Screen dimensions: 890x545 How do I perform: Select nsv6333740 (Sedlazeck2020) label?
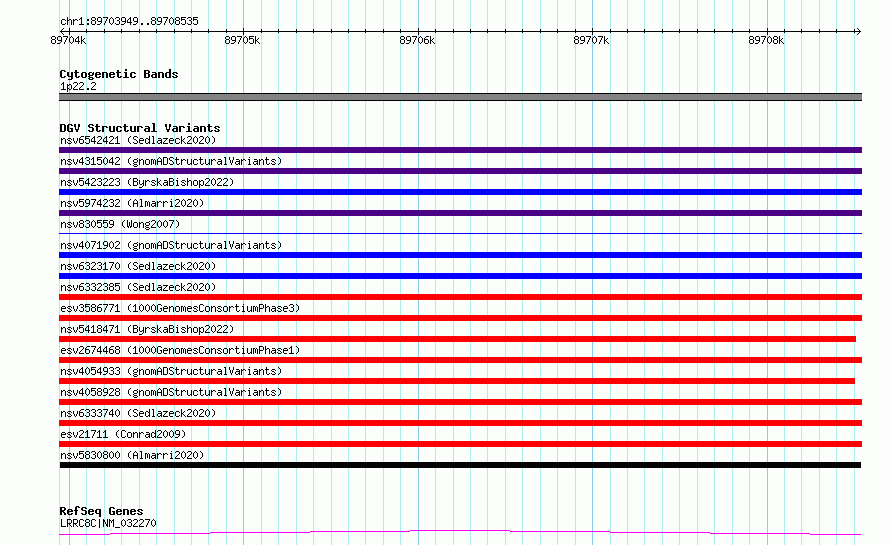(138, 413)
